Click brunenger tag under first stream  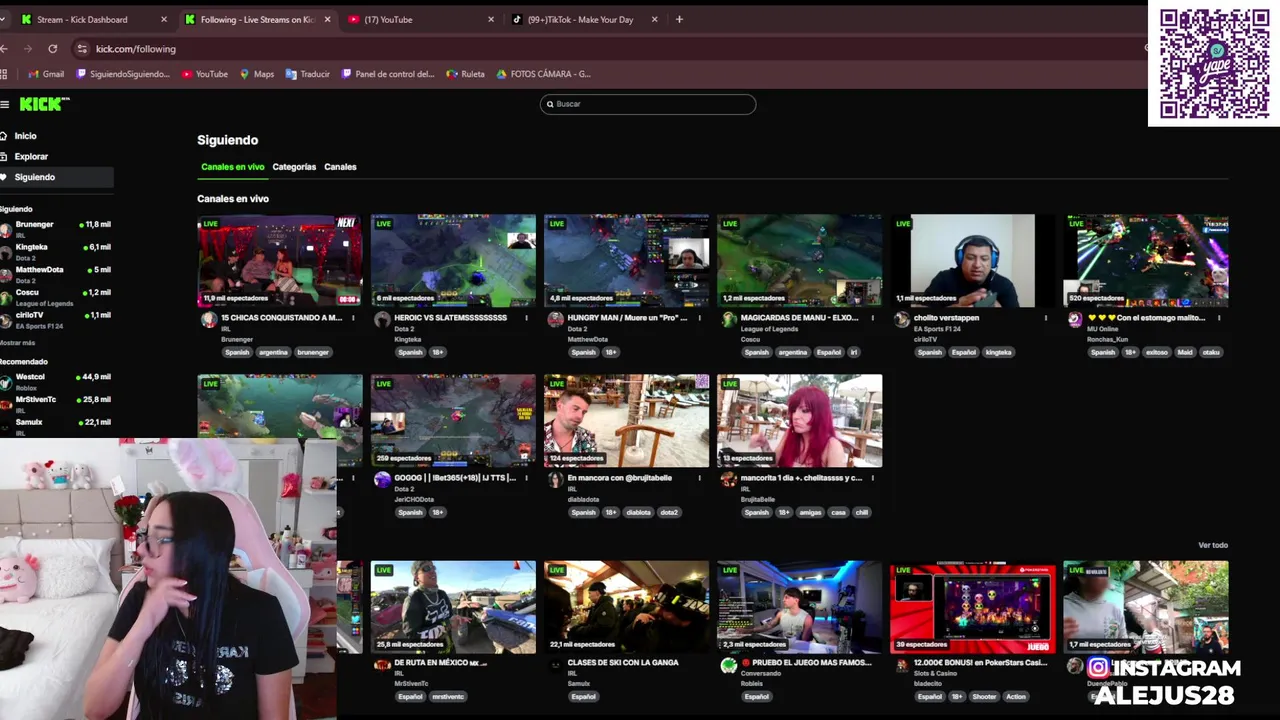point(313,352)
